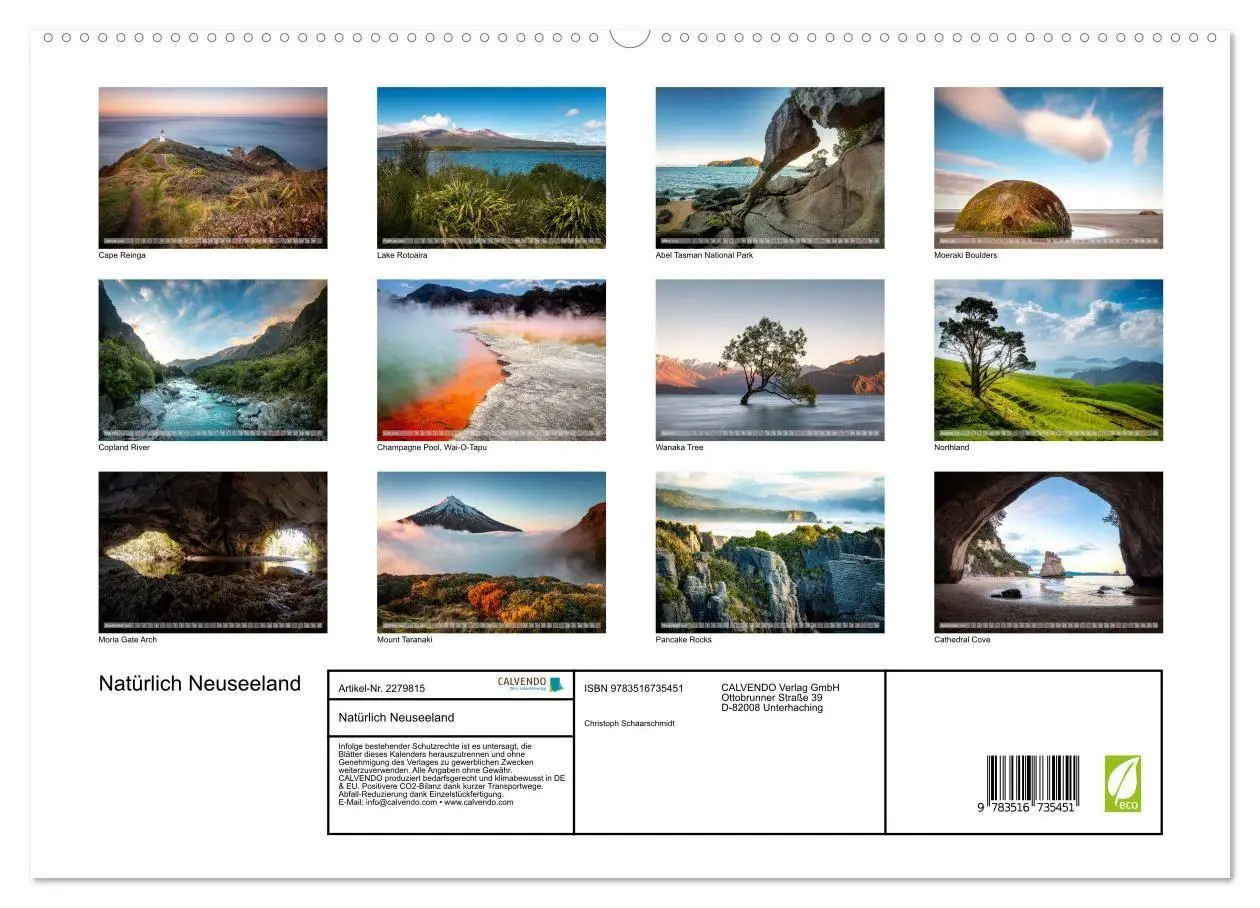This screenshot has width=1260, height=908.
Task: Open the Lake Rotoaira photo
Action: [491, 168]
